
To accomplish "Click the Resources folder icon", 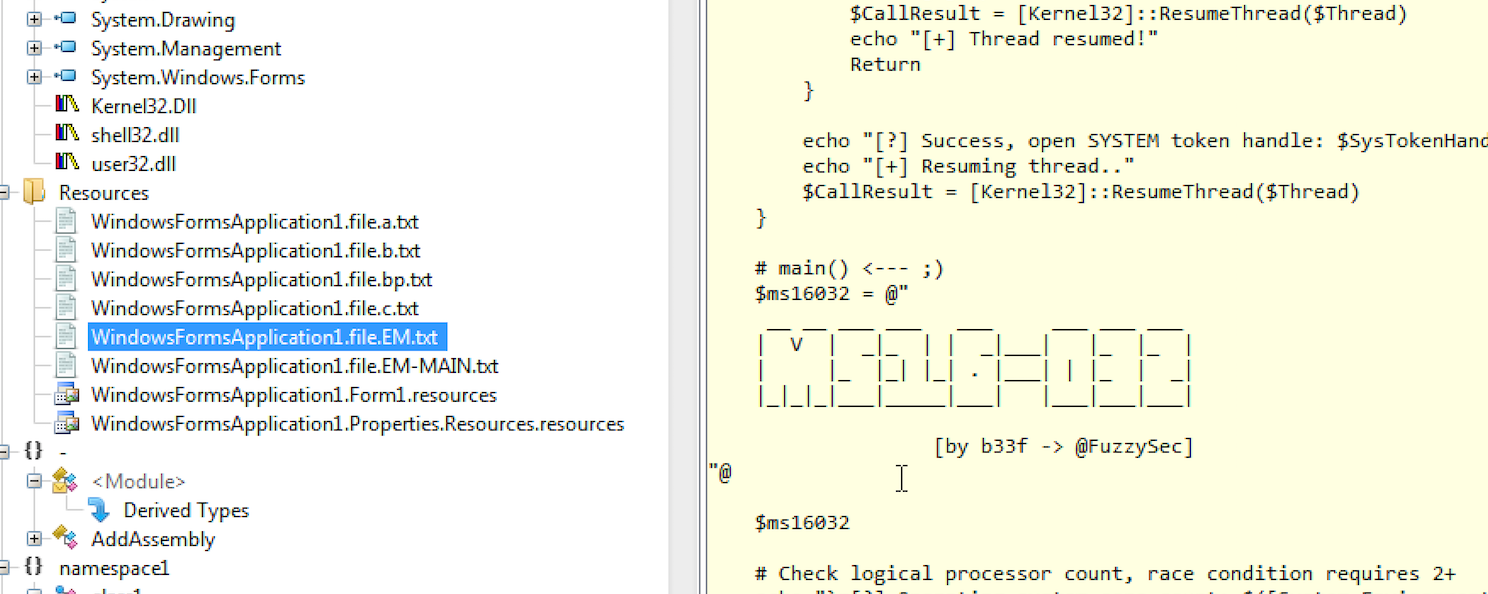I will 33,192.
